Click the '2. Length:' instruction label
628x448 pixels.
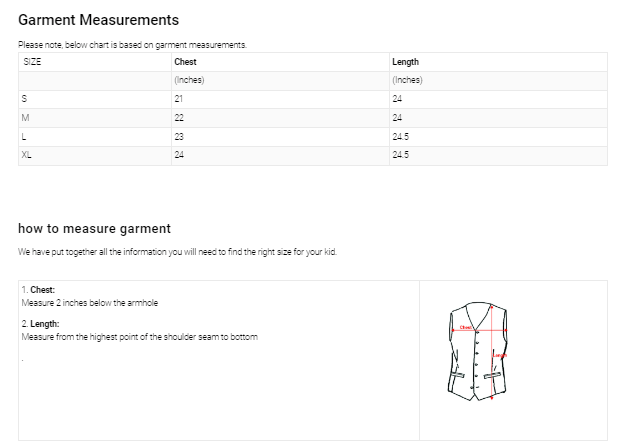click(40, 324)
